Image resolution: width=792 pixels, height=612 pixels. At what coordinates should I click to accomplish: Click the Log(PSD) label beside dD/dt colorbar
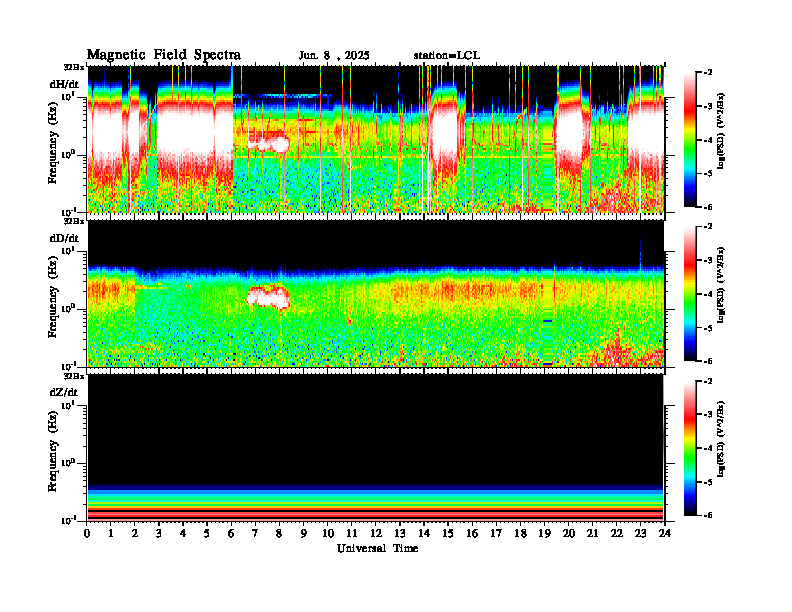(721, 285)
